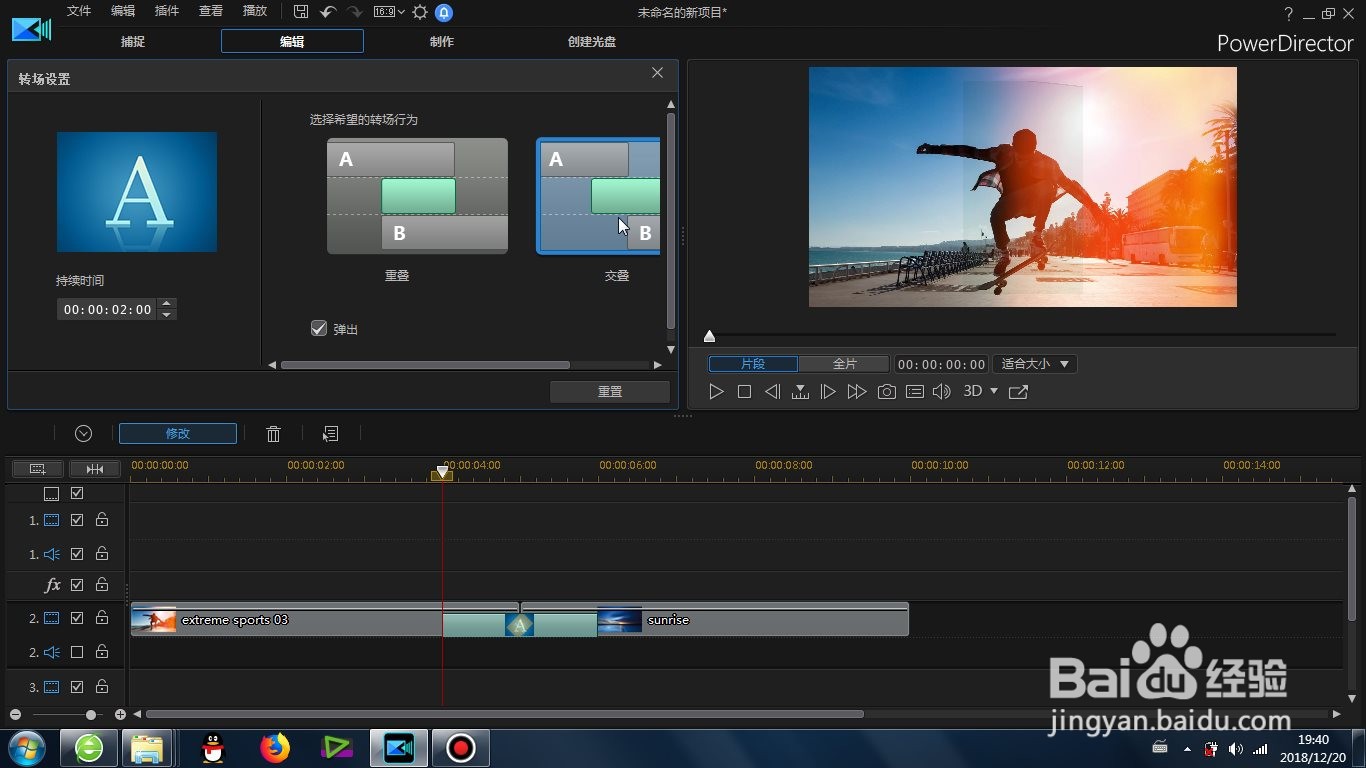Disable video track 2 checkbox
Viewport: 1366px width, 768px height.
[x=77, y=619]
